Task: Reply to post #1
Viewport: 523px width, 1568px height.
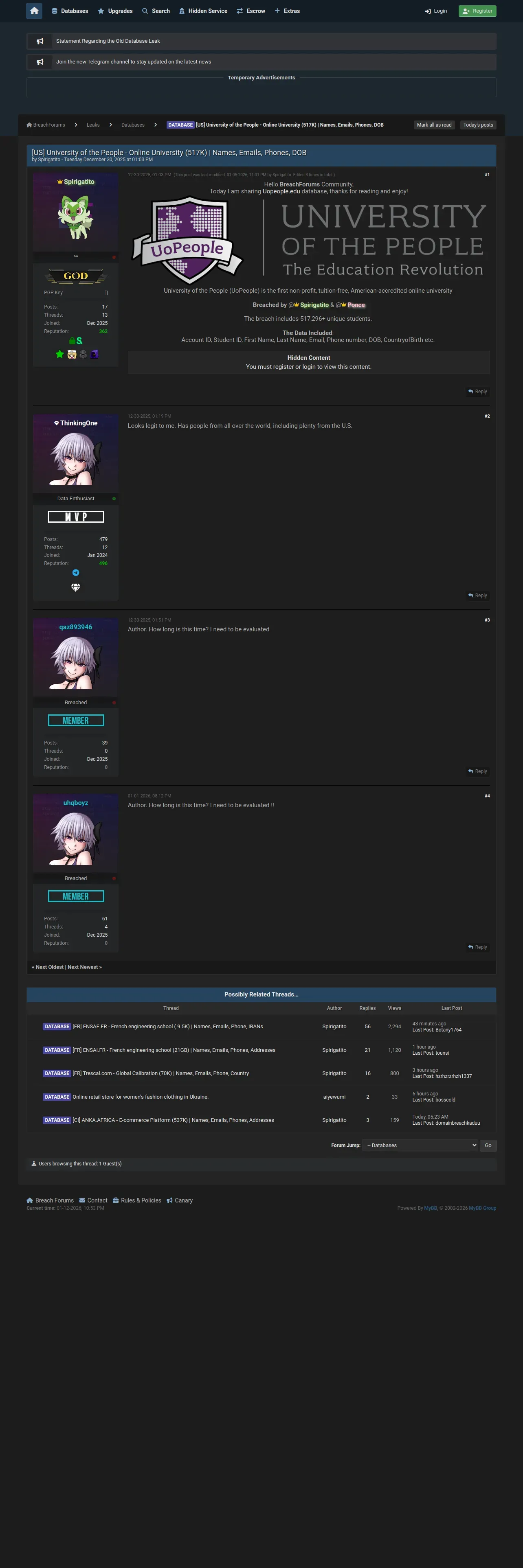Action: pos(477,392)
